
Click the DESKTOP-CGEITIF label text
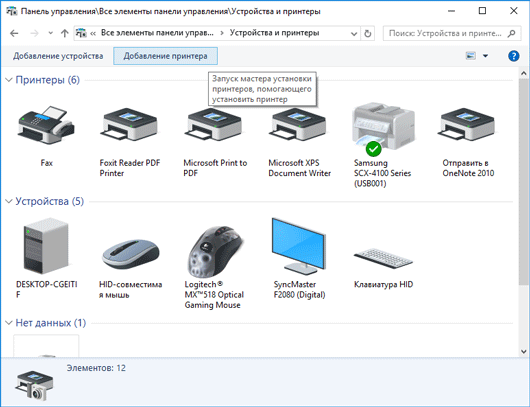click(47, 289)
